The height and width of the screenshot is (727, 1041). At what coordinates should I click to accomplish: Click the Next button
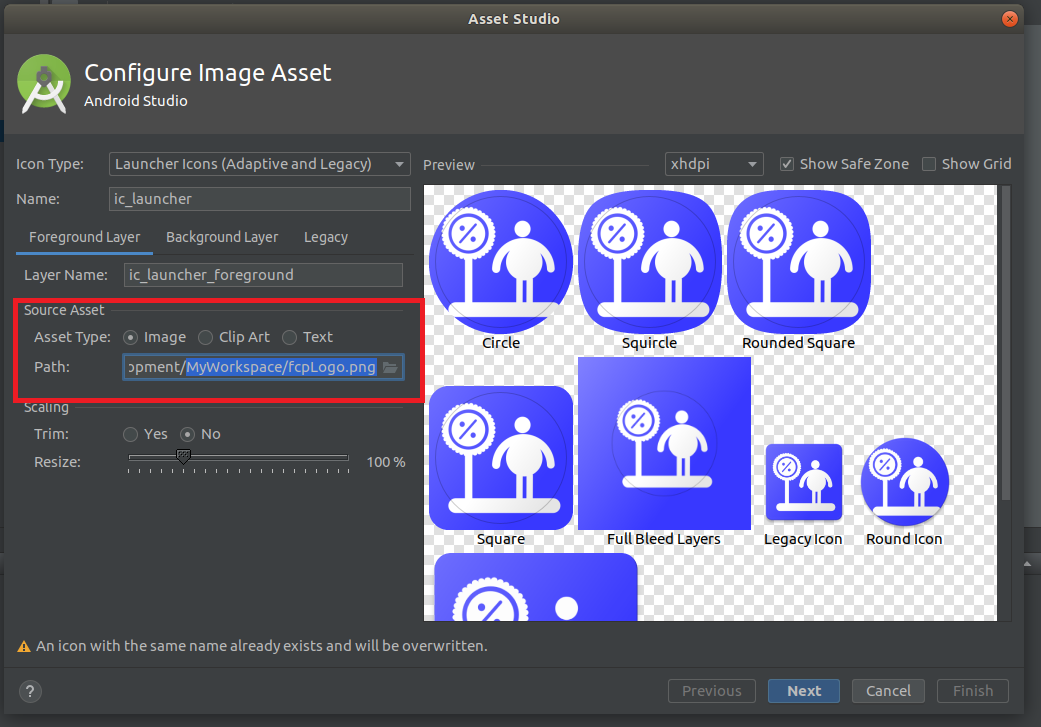[803, 690]
